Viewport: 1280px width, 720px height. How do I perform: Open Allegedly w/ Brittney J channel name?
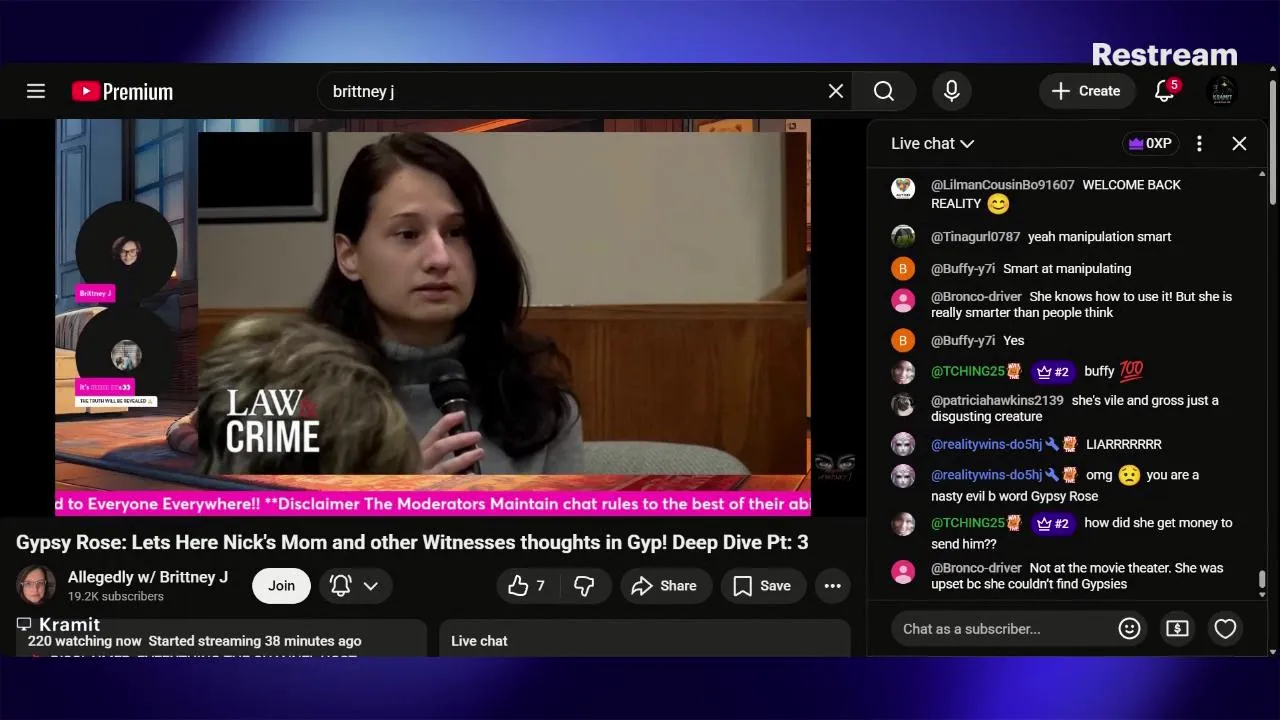[148, 577]
